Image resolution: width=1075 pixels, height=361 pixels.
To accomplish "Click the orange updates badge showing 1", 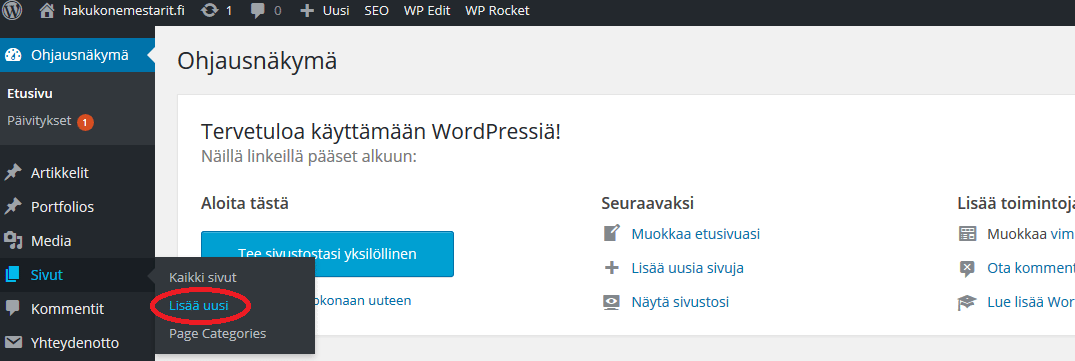I will point(85,122).
